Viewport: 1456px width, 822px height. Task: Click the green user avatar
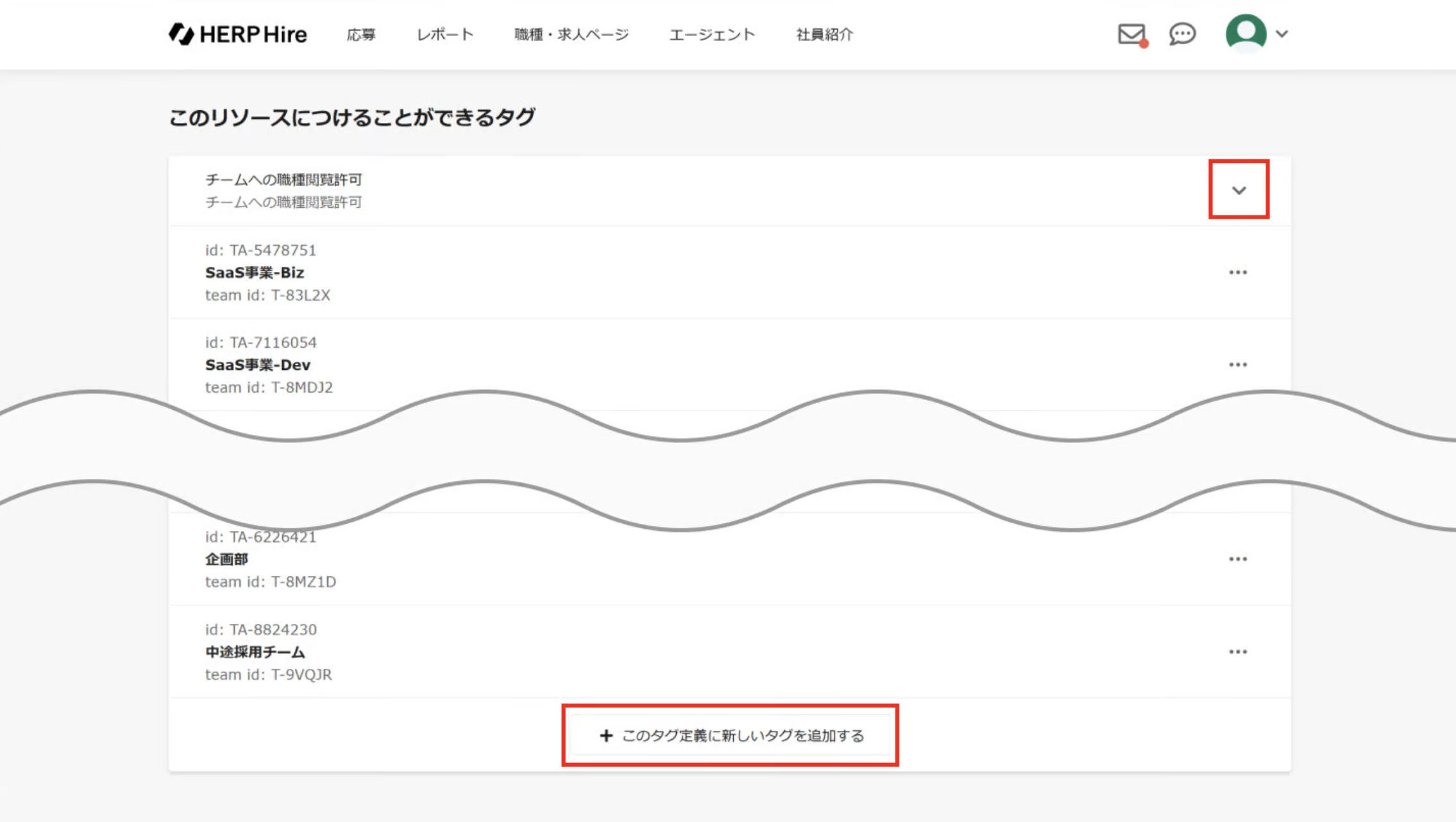click(x=1246, y=33)
